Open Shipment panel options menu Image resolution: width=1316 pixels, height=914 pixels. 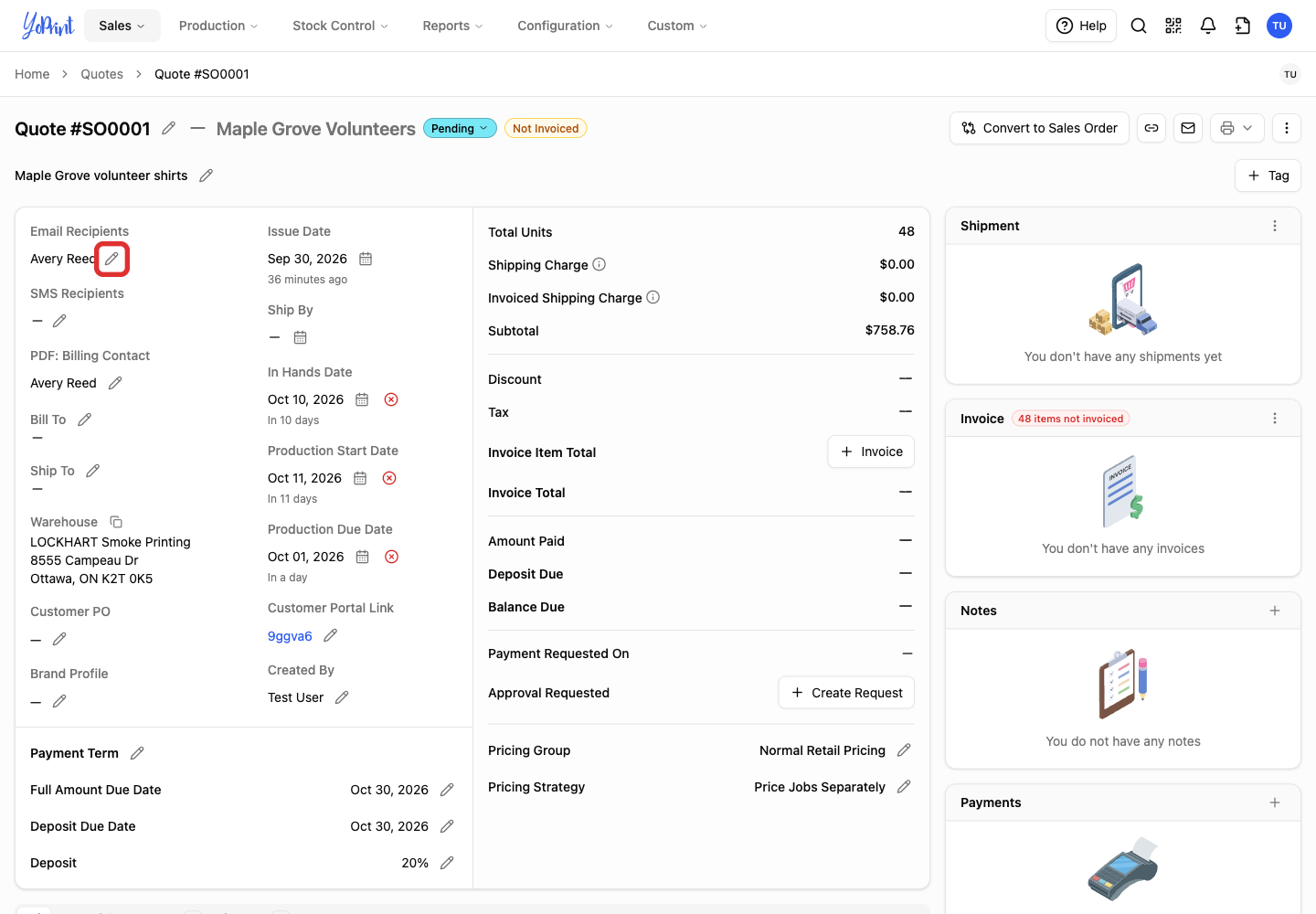pyautogui.click(x=1275, y=226)
